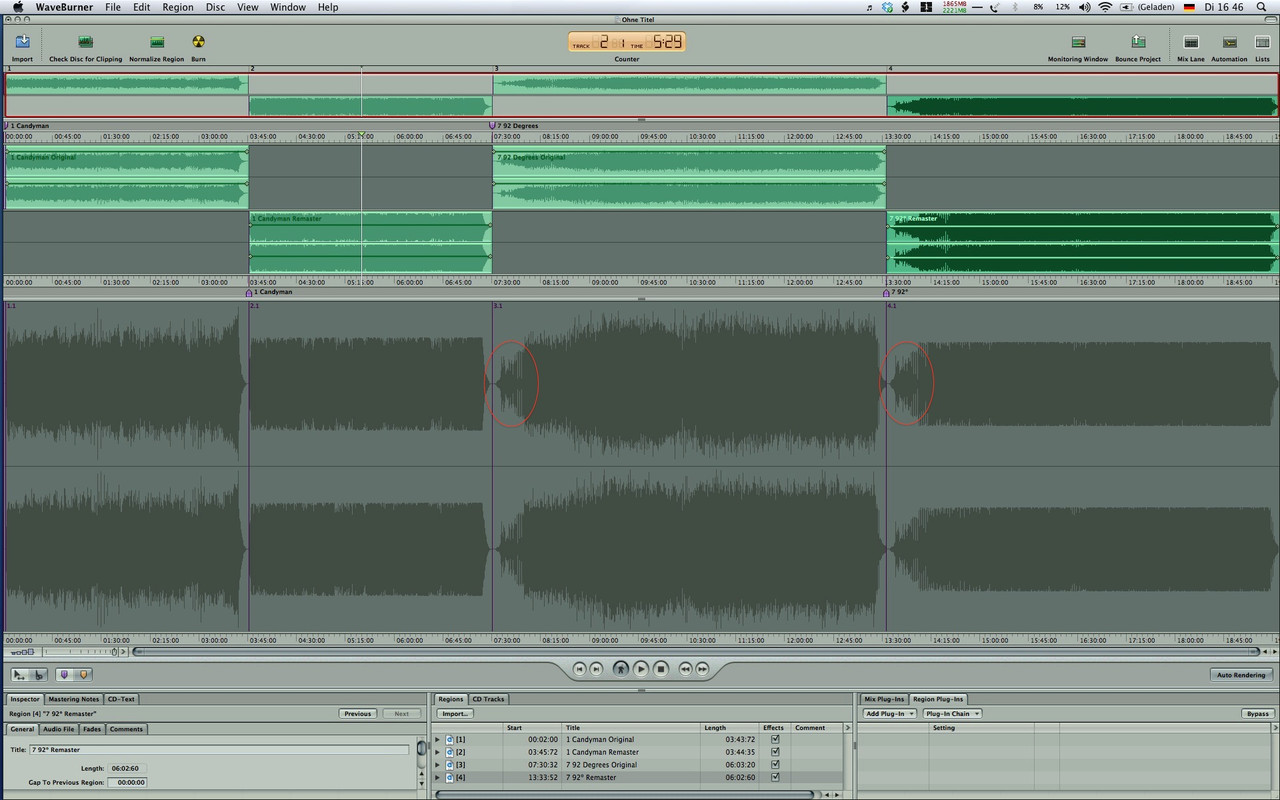This screenshot has height=800, width=1280.
Task: Open the Apple menu
Action: [x=17, y=7]
